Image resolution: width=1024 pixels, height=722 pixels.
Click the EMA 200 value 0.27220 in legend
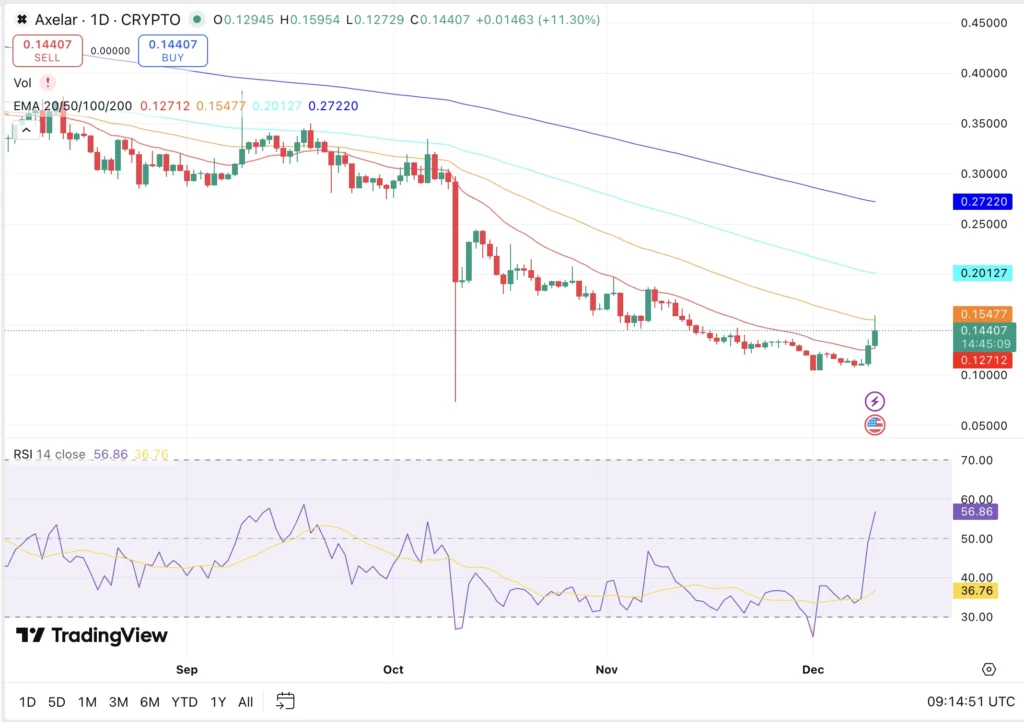coord(333,106)
